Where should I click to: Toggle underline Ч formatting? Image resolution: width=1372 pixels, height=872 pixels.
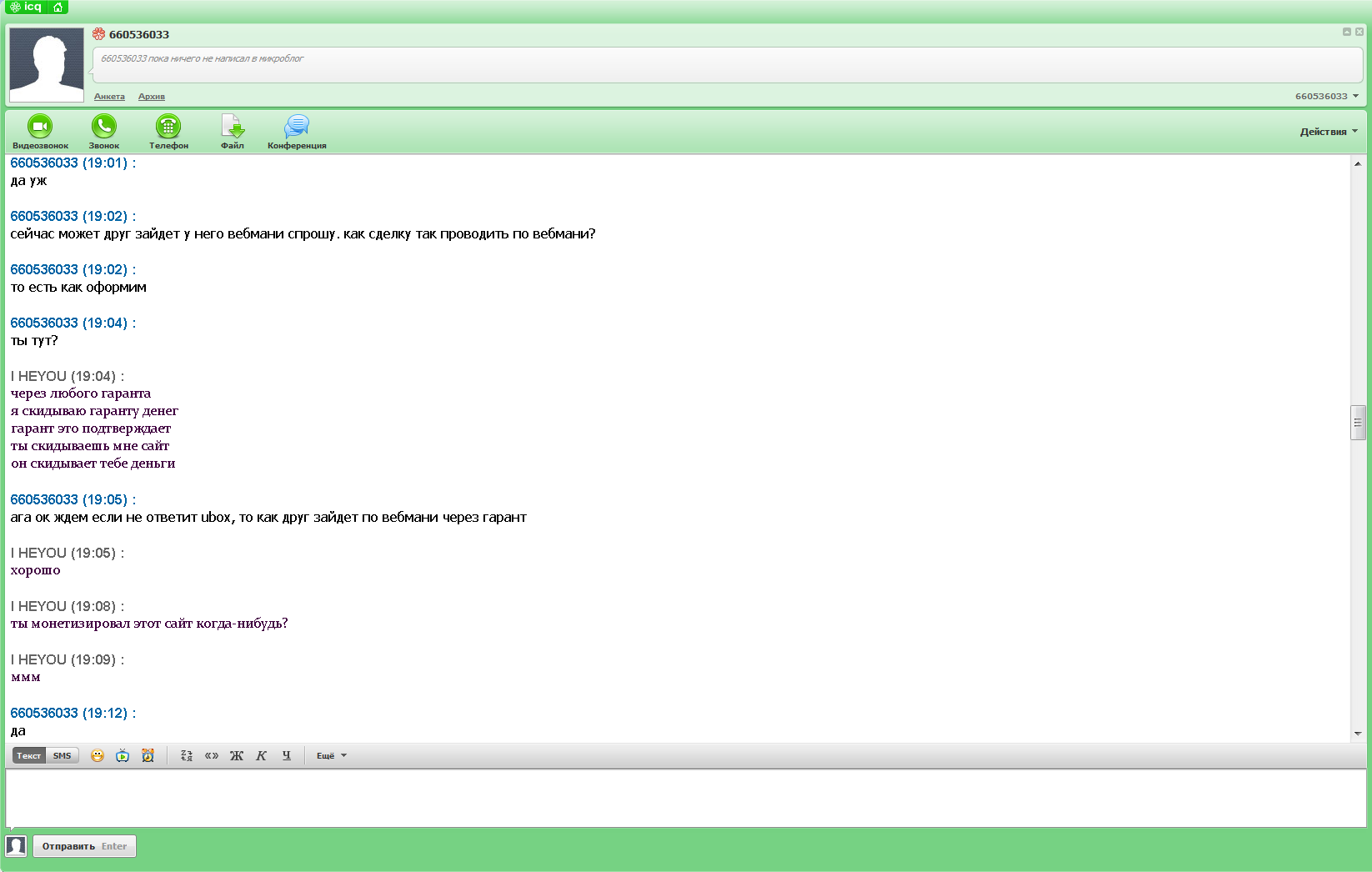(287, 755)
